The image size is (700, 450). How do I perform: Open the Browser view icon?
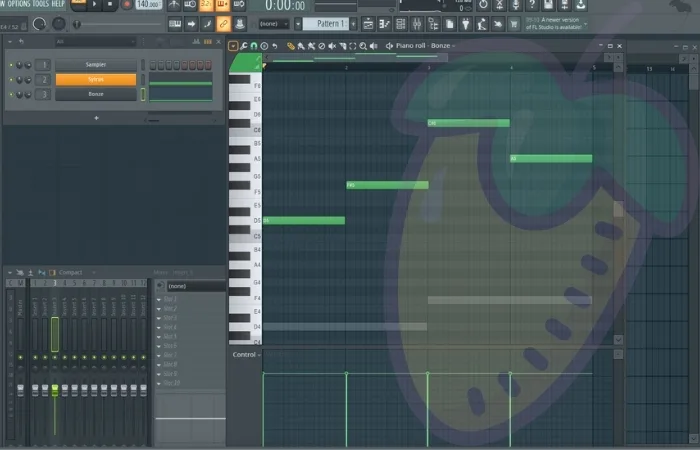[x=433, y=24]
